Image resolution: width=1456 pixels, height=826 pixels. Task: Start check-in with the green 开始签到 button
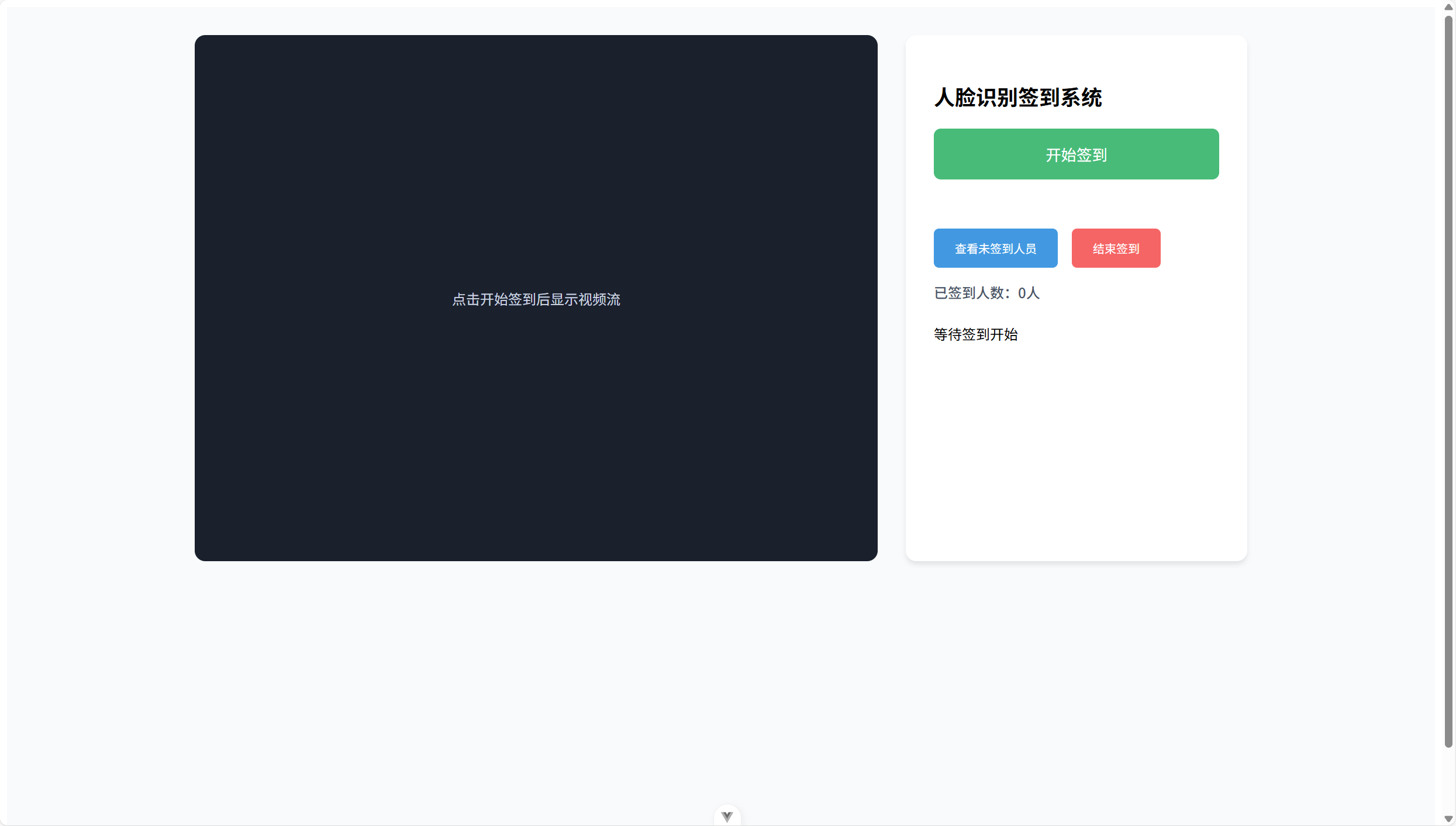point(1076,154)
